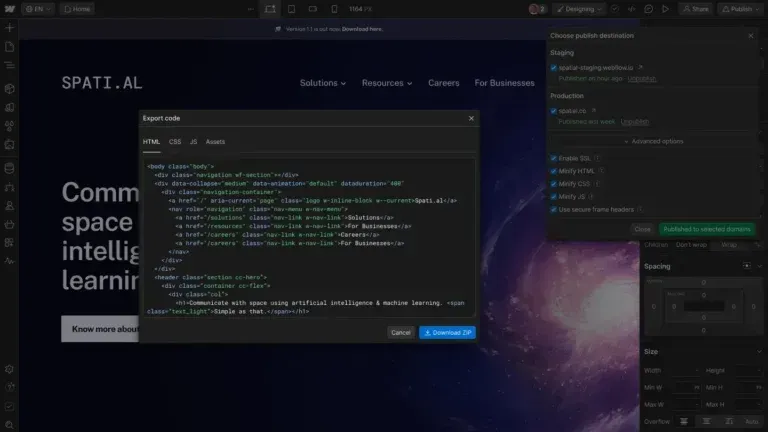
Task: Select the mobile portrait breakpoint icon
Action: pos(334,9)
